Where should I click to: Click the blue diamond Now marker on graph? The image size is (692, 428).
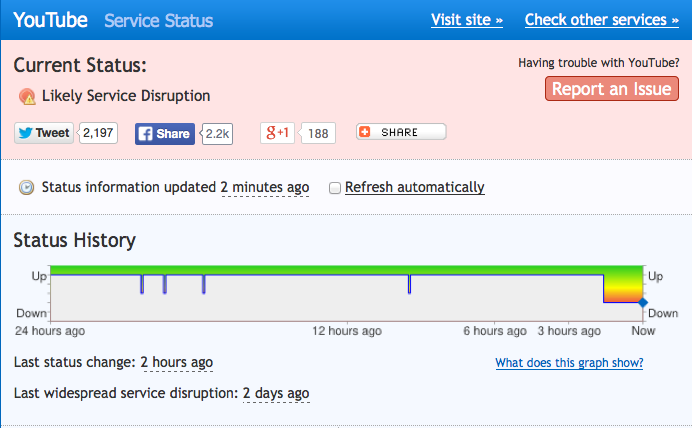coord(643,302)
